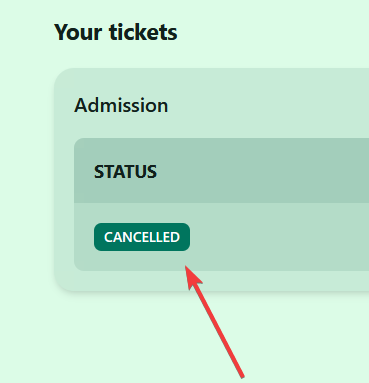Select the green CANCELLED pill label
Image resolution: width=369 pixels, height=383 pixels.
point(142,237)
